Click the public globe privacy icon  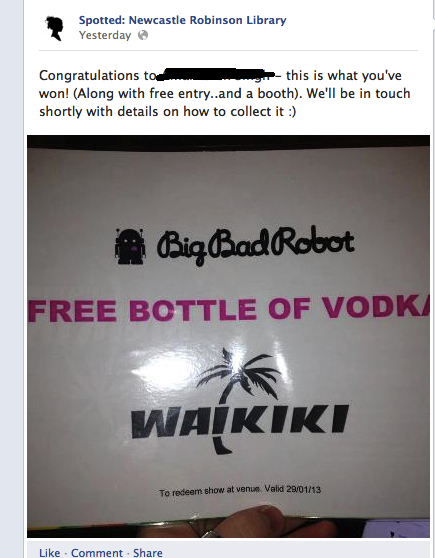click(143, 35)
